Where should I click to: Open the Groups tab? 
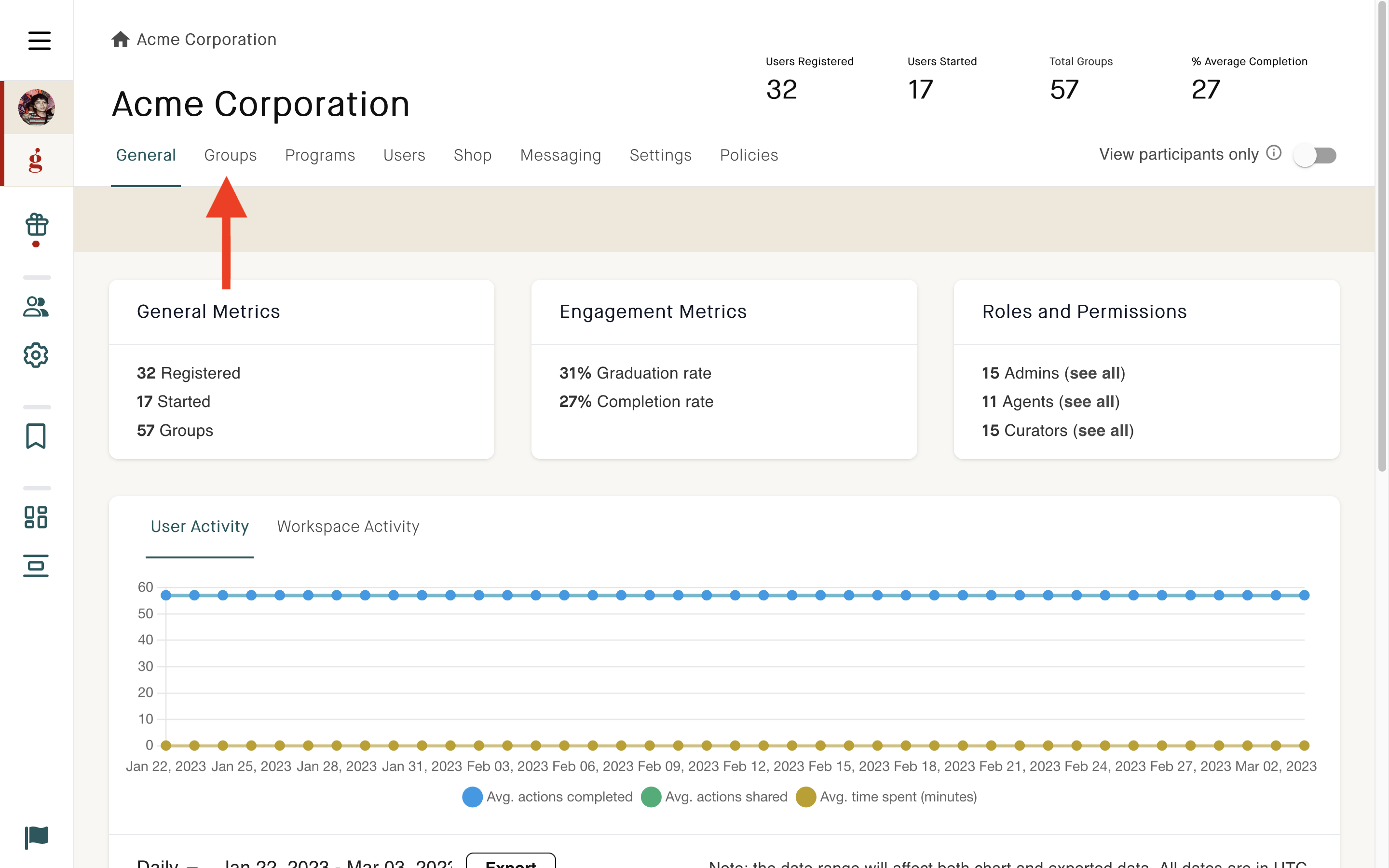pyautogui.click(x=231, y=156)
